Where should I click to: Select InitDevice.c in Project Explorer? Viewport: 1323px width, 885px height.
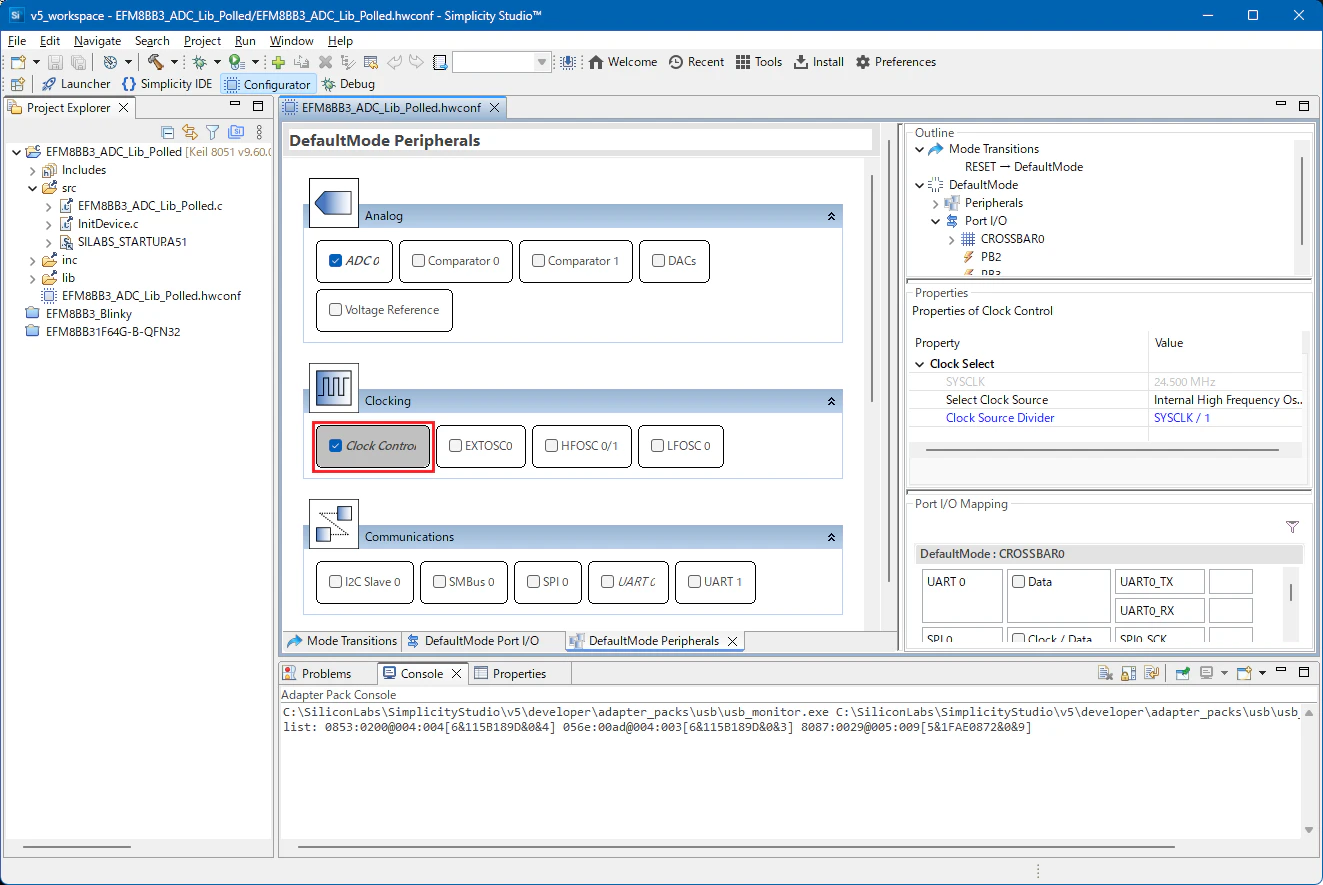[108, 224]
